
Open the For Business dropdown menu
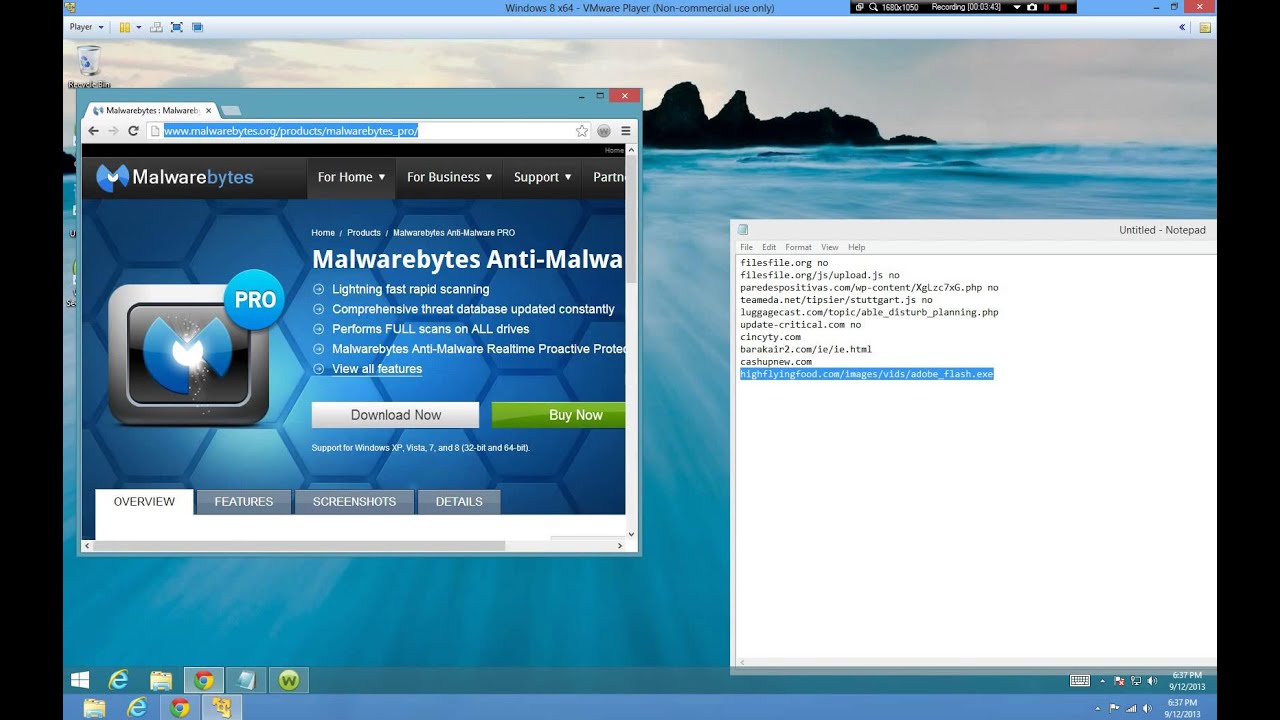click(449, 177)
